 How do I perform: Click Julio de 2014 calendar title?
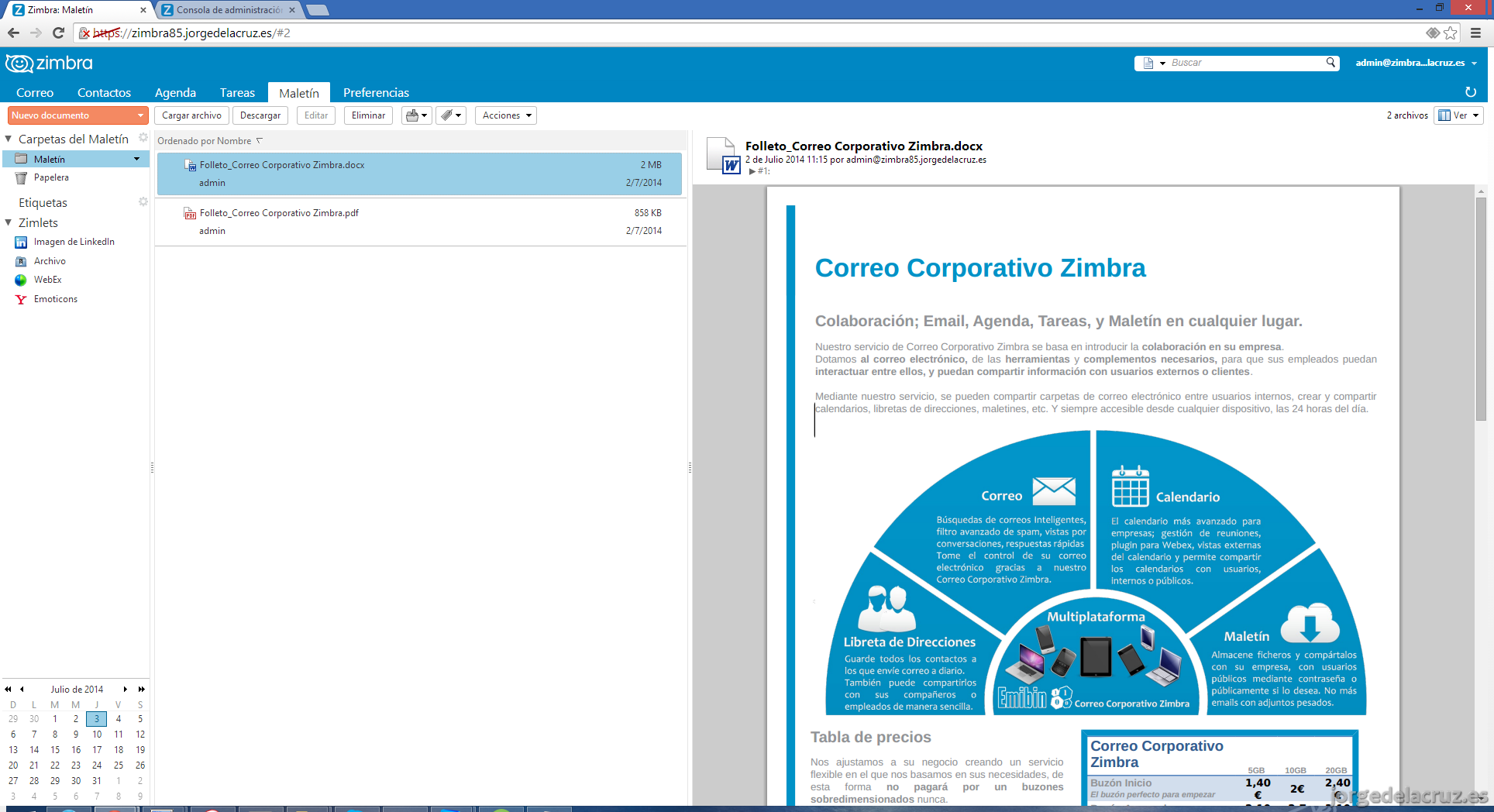coord(77,690)
